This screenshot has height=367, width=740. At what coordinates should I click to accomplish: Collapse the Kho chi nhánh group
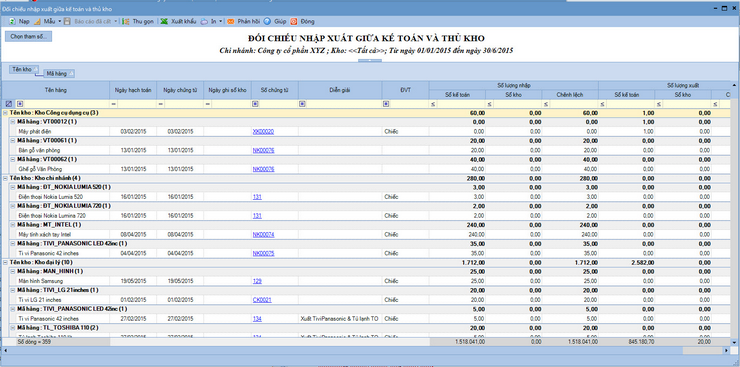click(5, 178)
